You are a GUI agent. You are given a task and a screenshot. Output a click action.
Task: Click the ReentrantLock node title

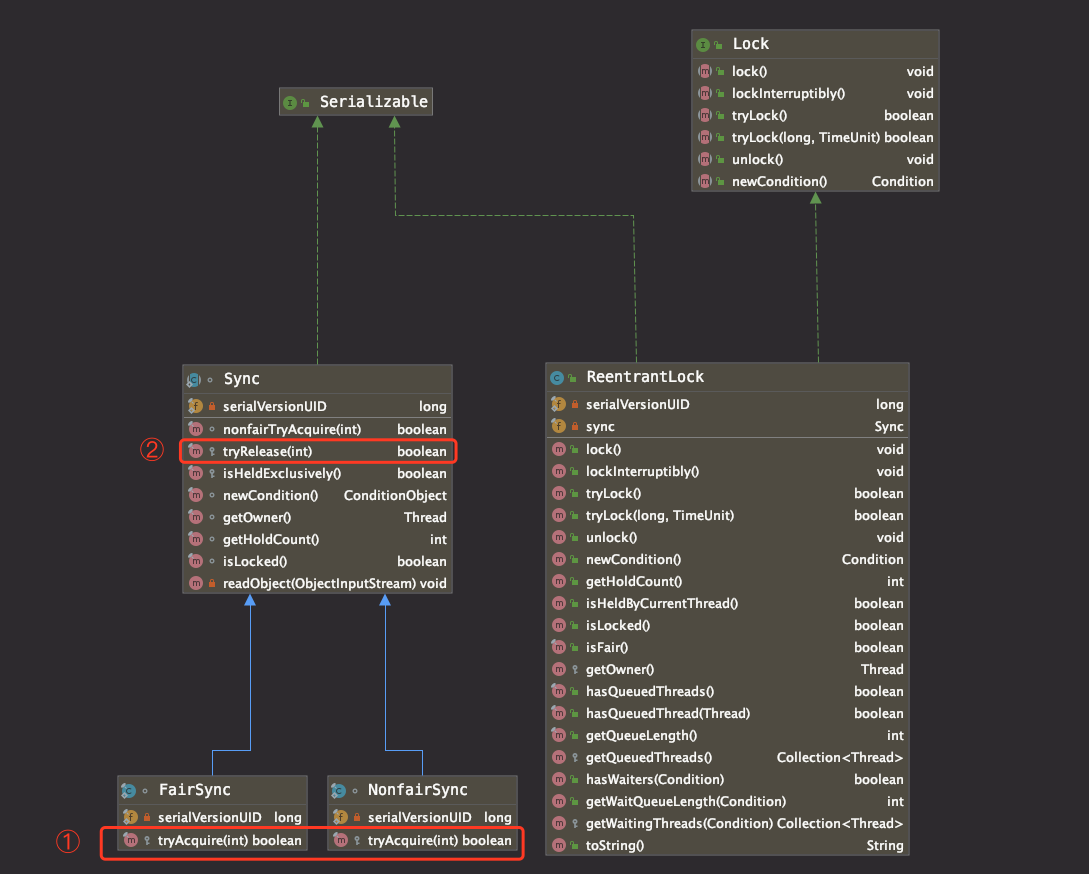(x=645, y=377)
